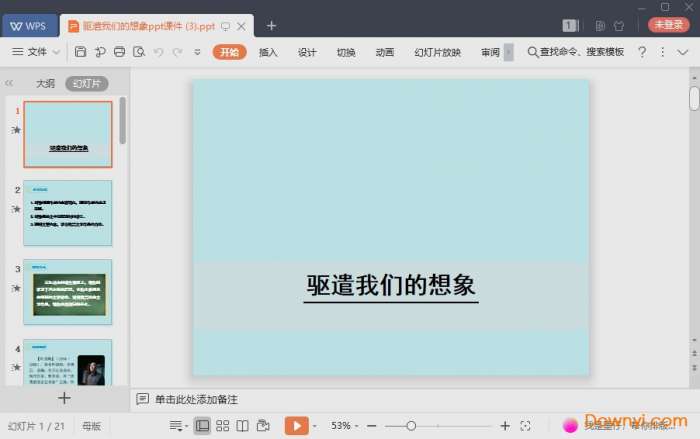The height and width of the screenshot is (439, 700).
Task: Open the 动画 ribbon tab
Action: pyautogui.click(x=385, y=52)
